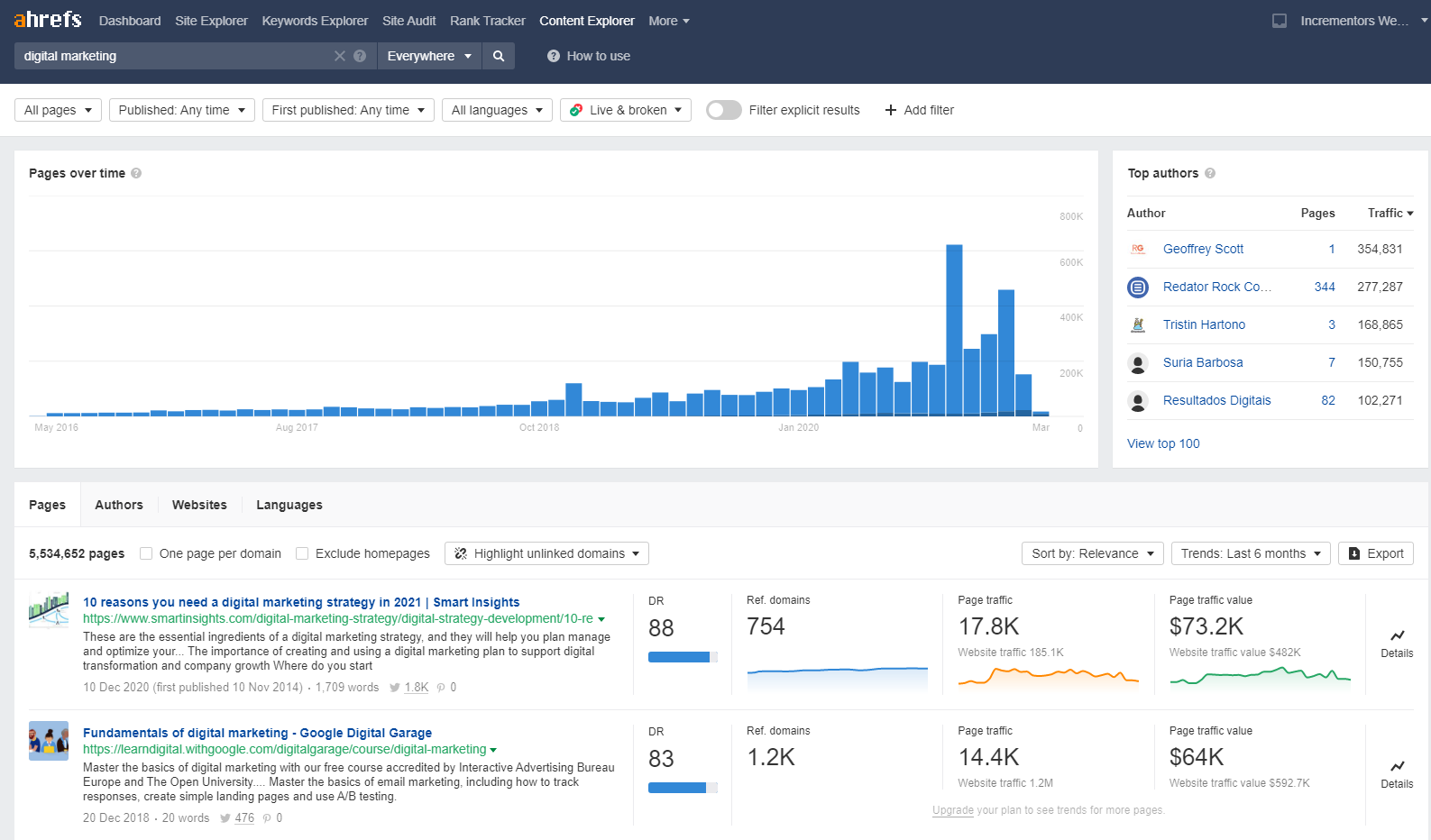
Task: Open Published: Any time dropdown
Action: coord(182,110)
